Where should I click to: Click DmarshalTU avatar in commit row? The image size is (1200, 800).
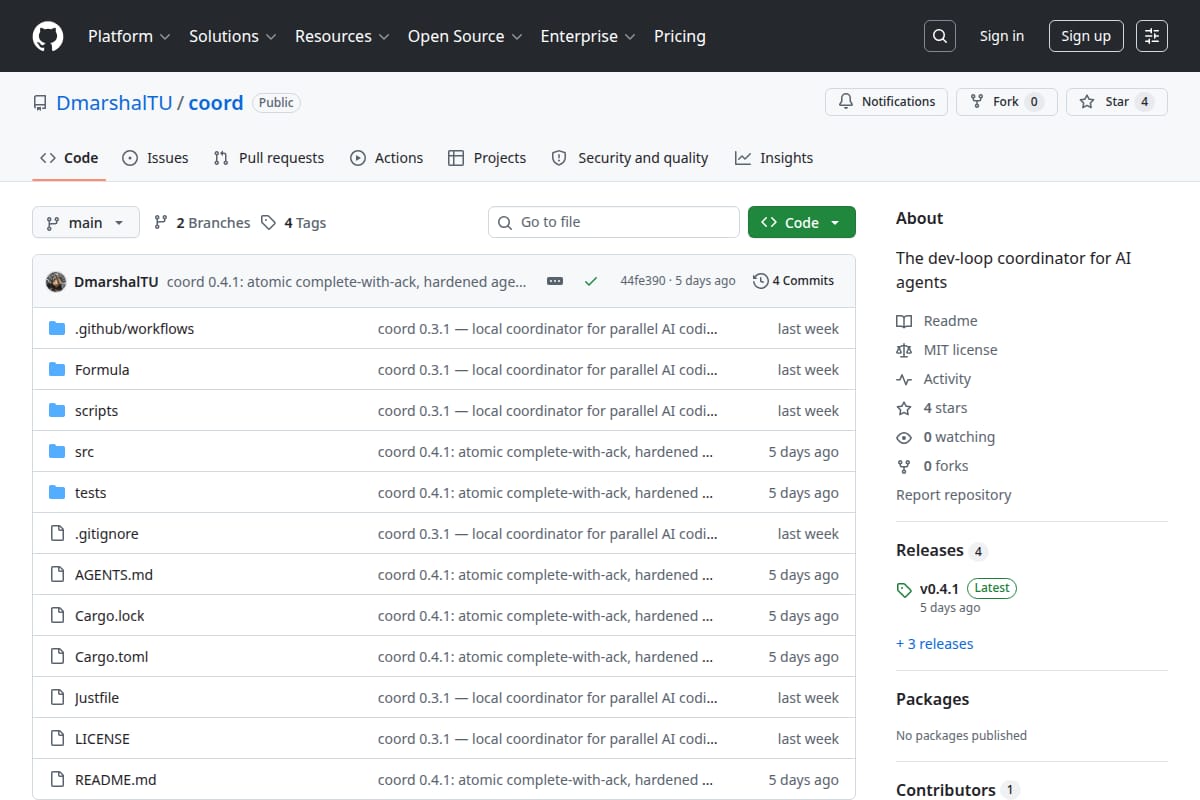pyautogui.click(x=56, y=281)
